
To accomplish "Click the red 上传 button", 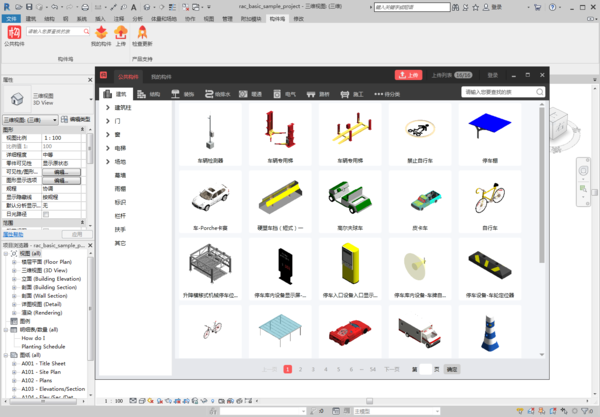I will 407,75.
